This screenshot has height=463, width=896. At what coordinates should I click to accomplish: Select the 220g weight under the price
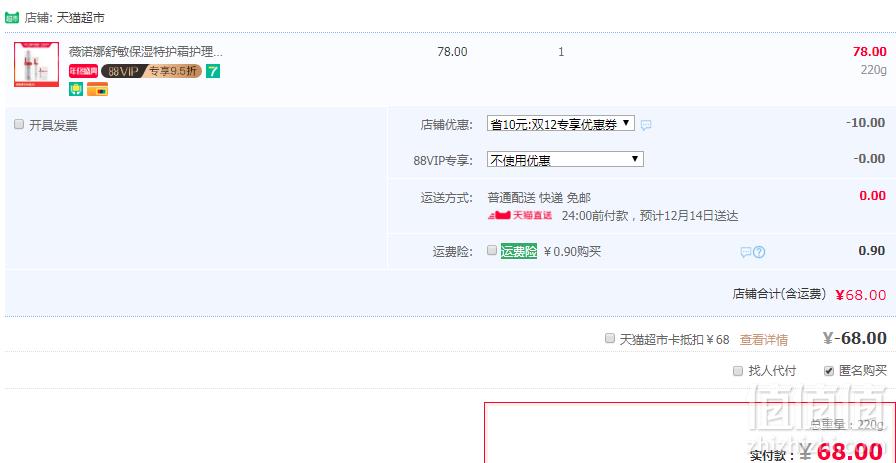click(874, 70)
